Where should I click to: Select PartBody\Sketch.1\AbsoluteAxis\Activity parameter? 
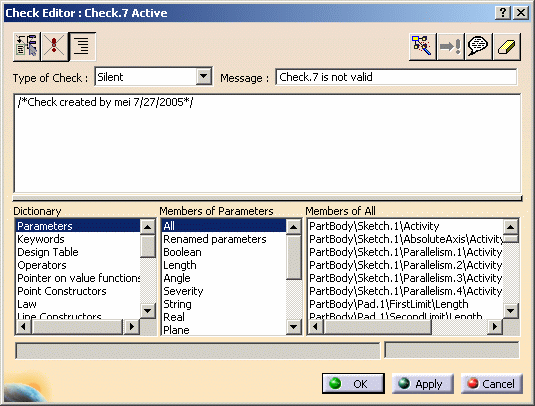click(x=405, y=239)
